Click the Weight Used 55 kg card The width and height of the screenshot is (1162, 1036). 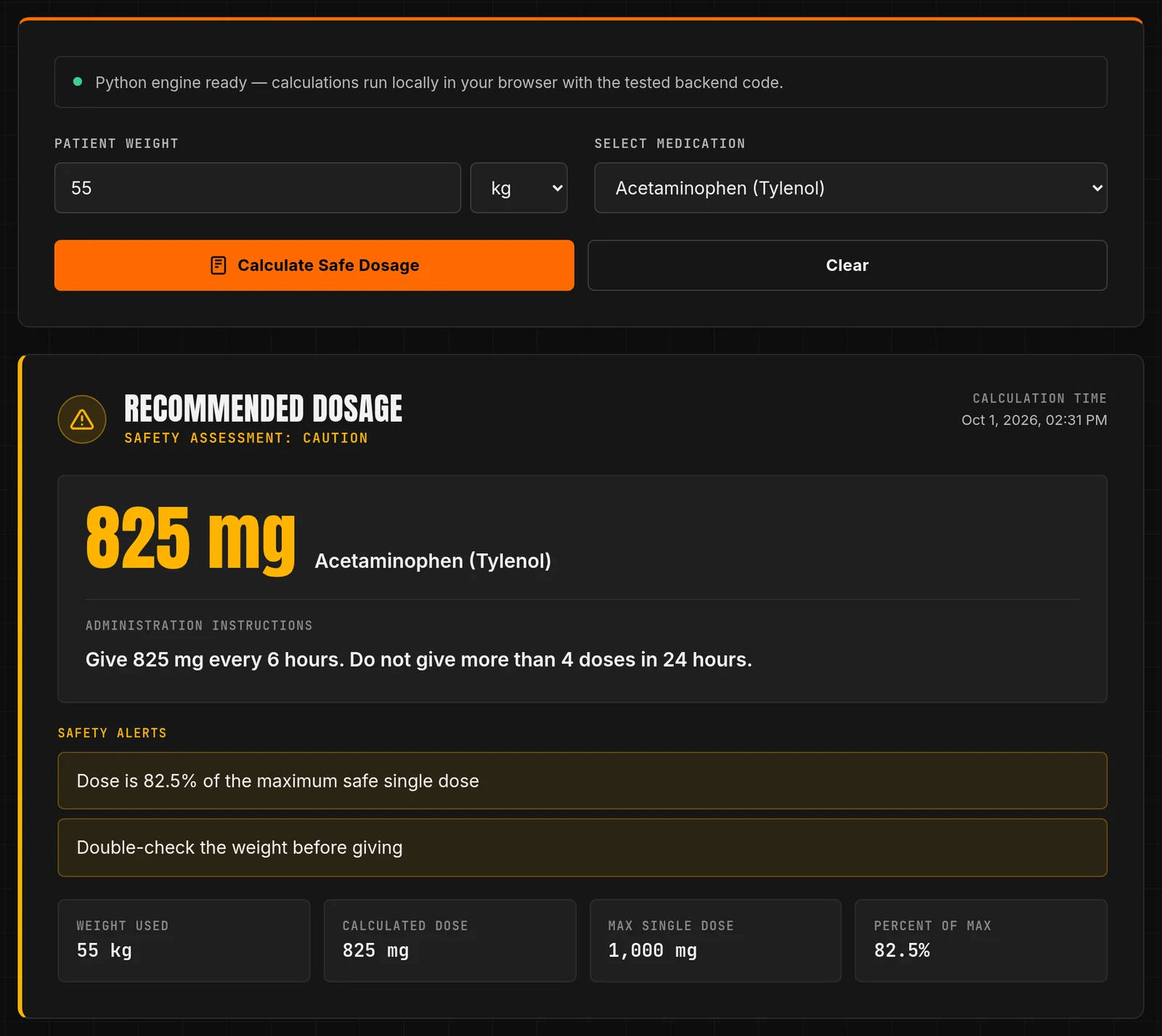click(184, 941)
